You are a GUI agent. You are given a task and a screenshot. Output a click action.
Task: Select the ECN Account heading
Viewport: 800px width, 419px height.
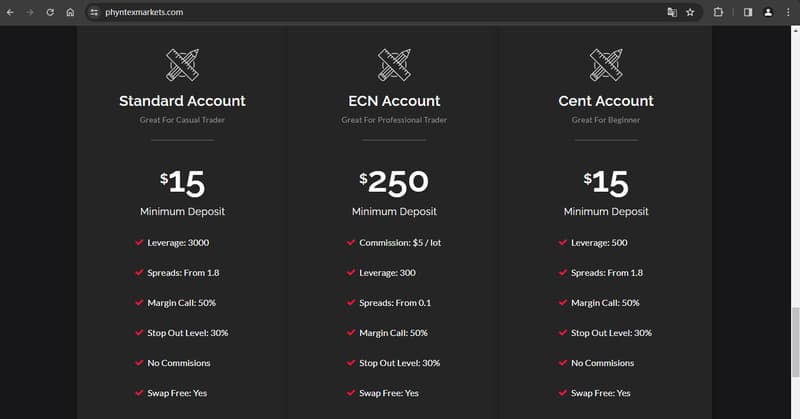point(394,101)
